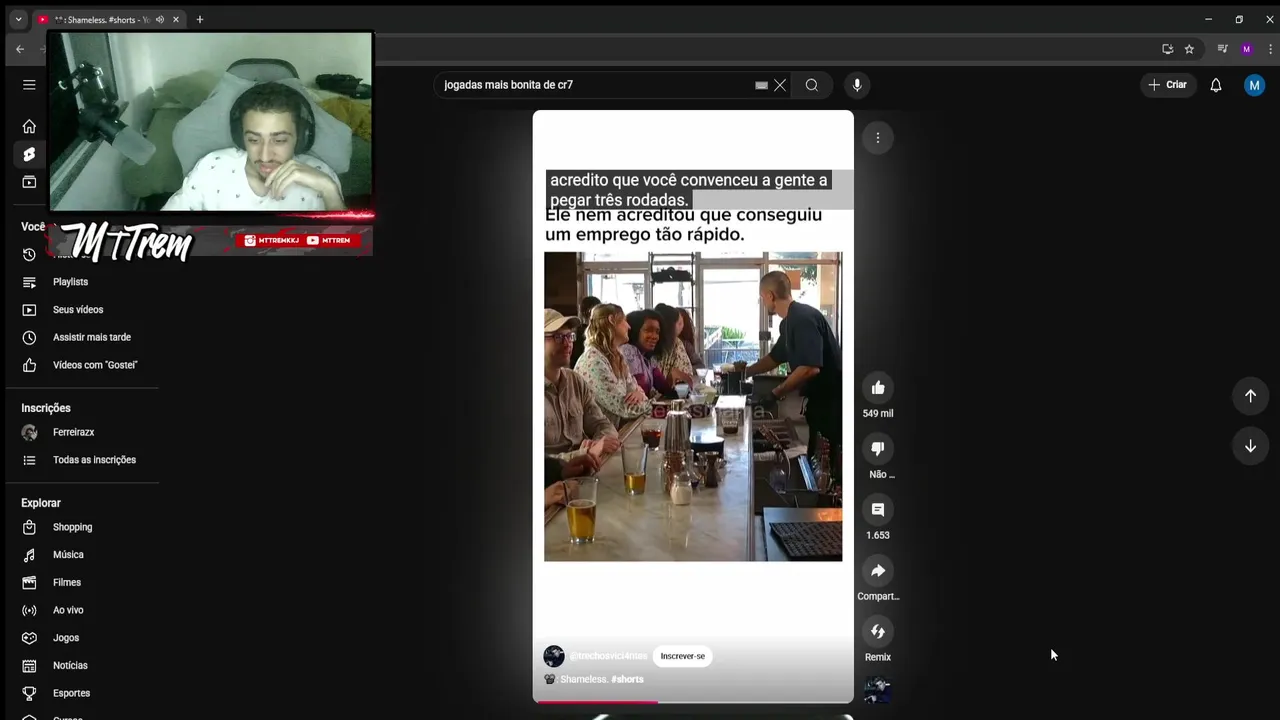Open the Subscriptions icon in sidebar

(29, 182)
